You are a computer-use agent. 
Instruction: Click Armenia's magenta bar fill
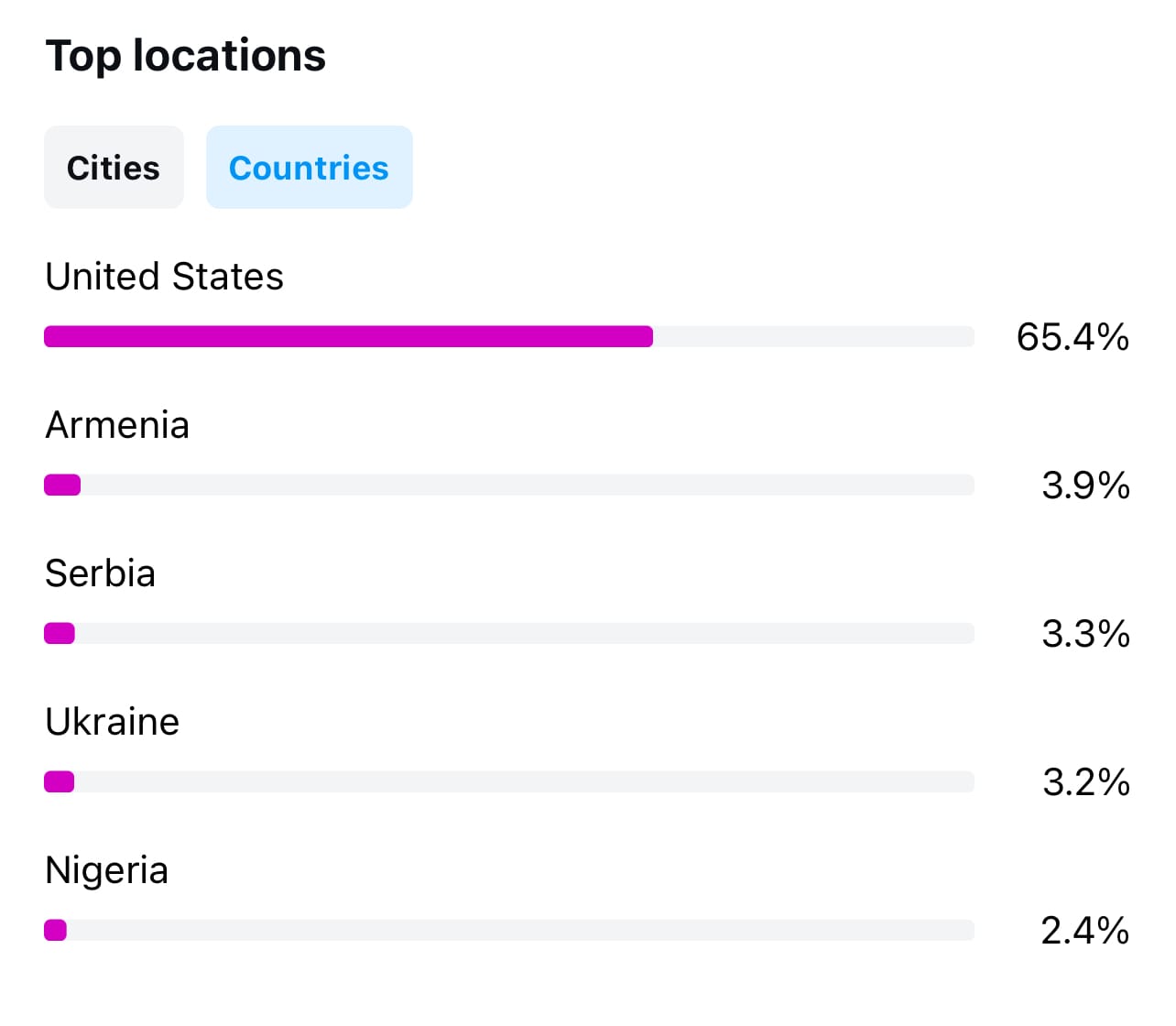(62, 485)
